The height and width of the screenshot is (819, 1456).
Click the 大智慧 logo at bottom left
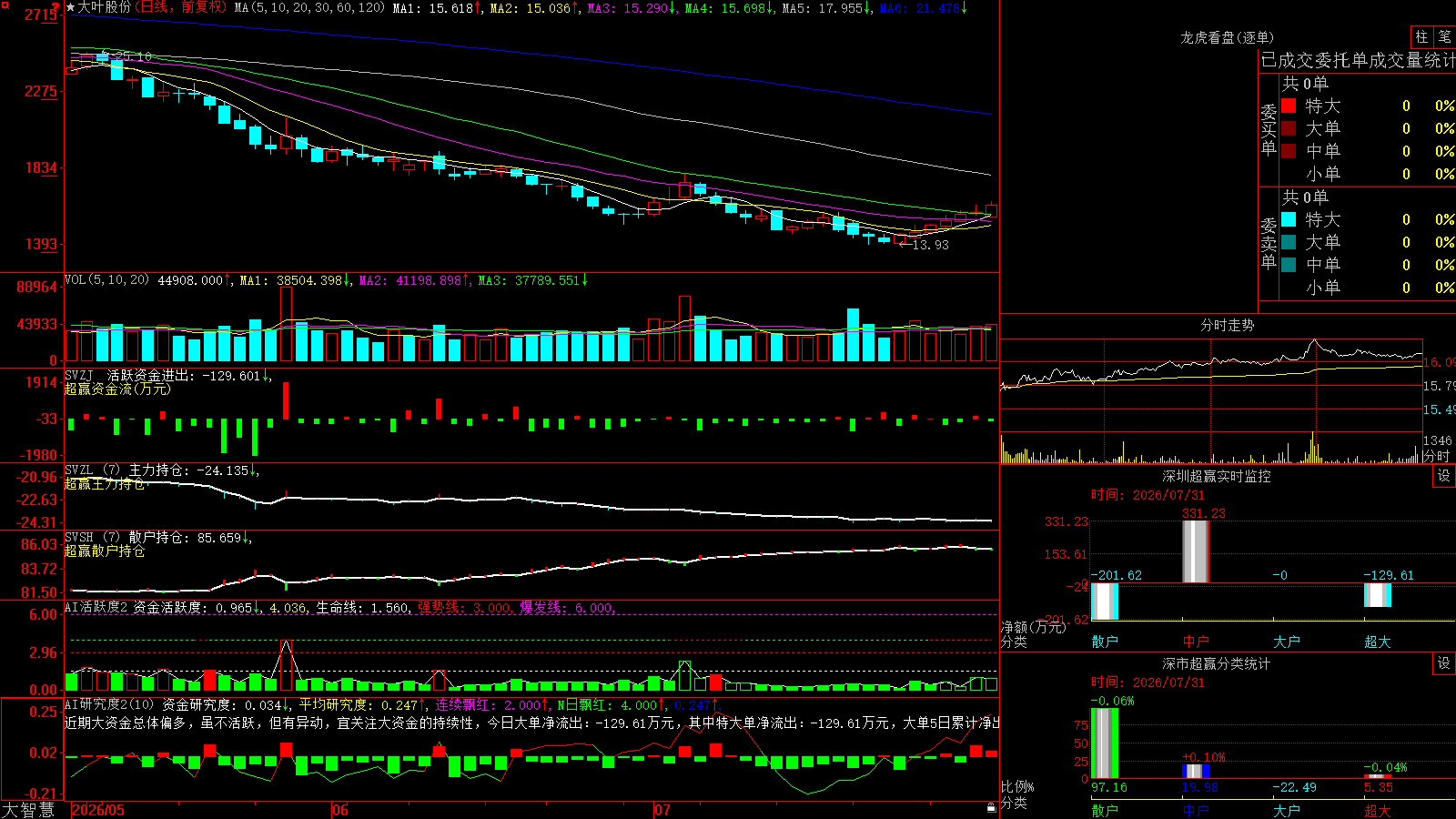pyautogui.click(x=28, y=810)
